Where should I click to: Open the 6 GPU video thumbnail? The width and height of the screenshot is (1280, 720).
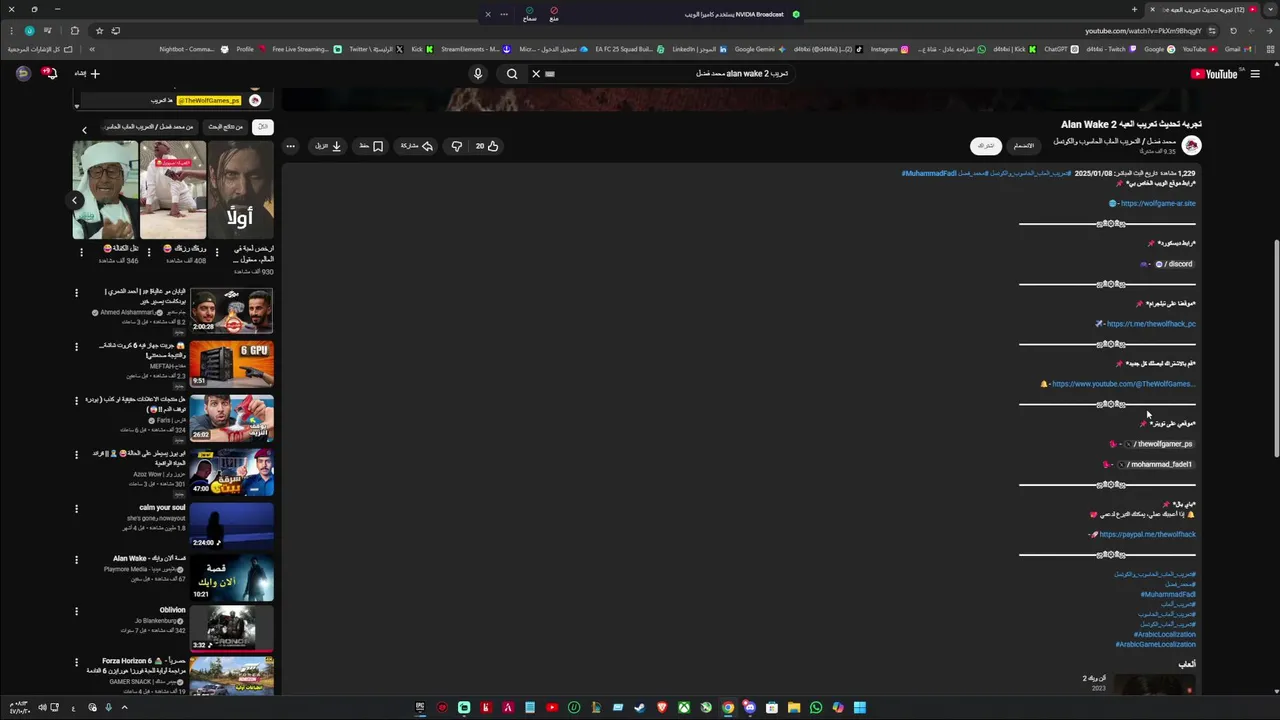pos(231,363)
